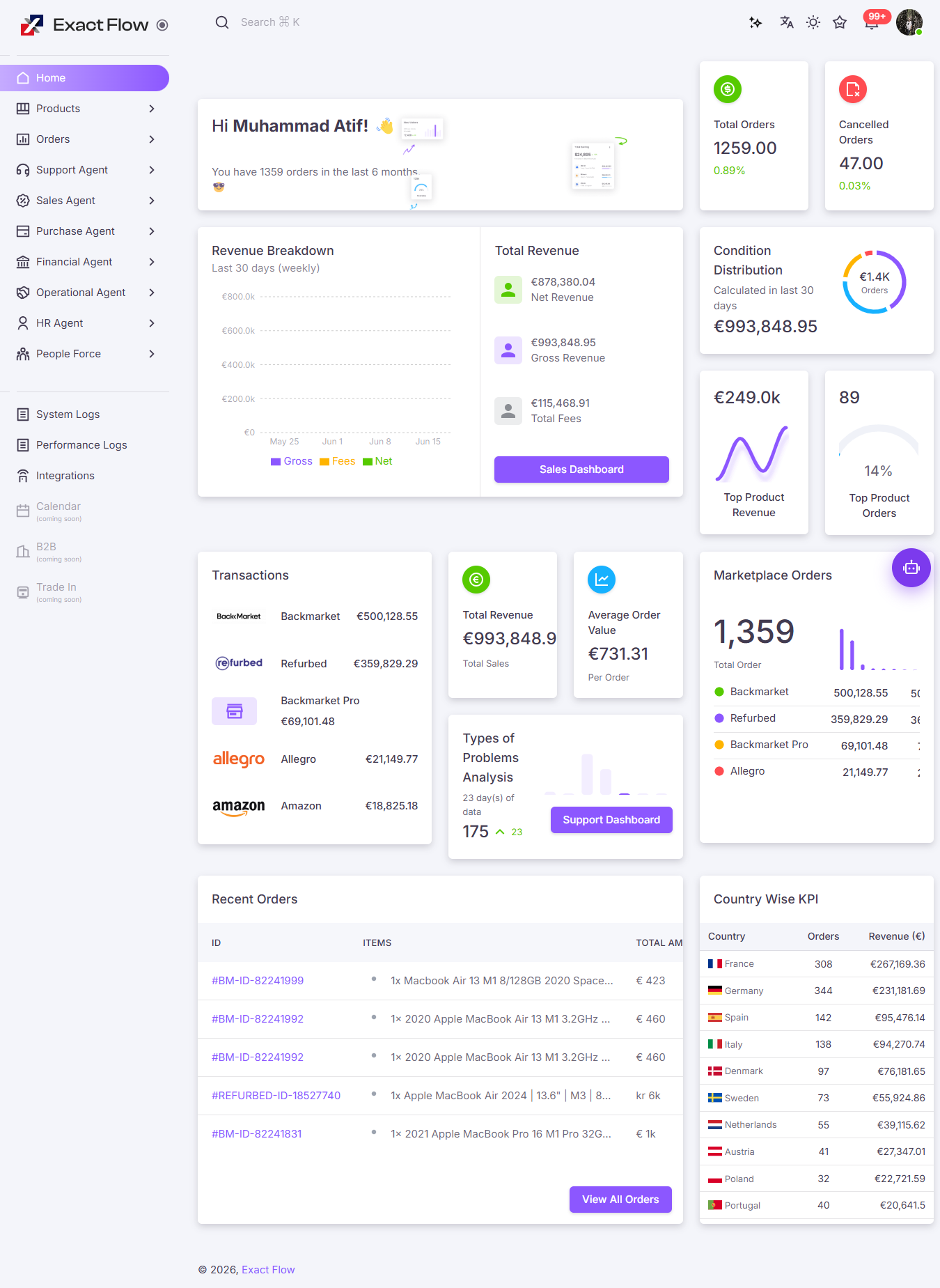940x1288 pixels.
Task: Expand the Products chevron
Action: pyautogui.click(x=152, y=109)
